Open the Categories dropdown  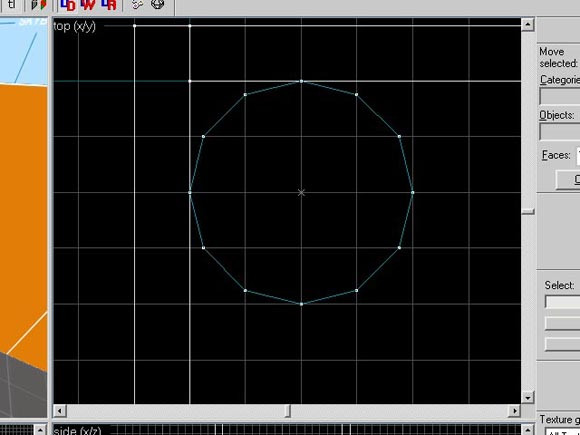tap(559, 97)
